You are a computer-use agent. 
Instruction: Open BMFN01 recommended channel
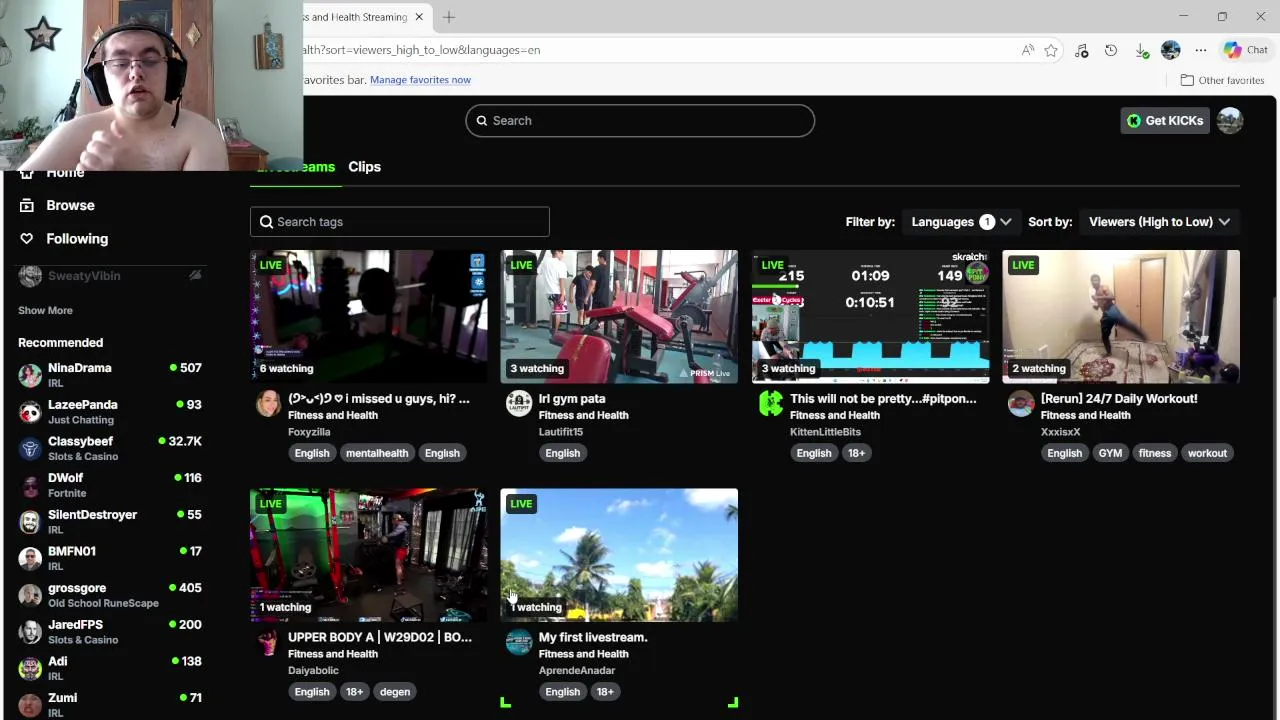(110, 558)
